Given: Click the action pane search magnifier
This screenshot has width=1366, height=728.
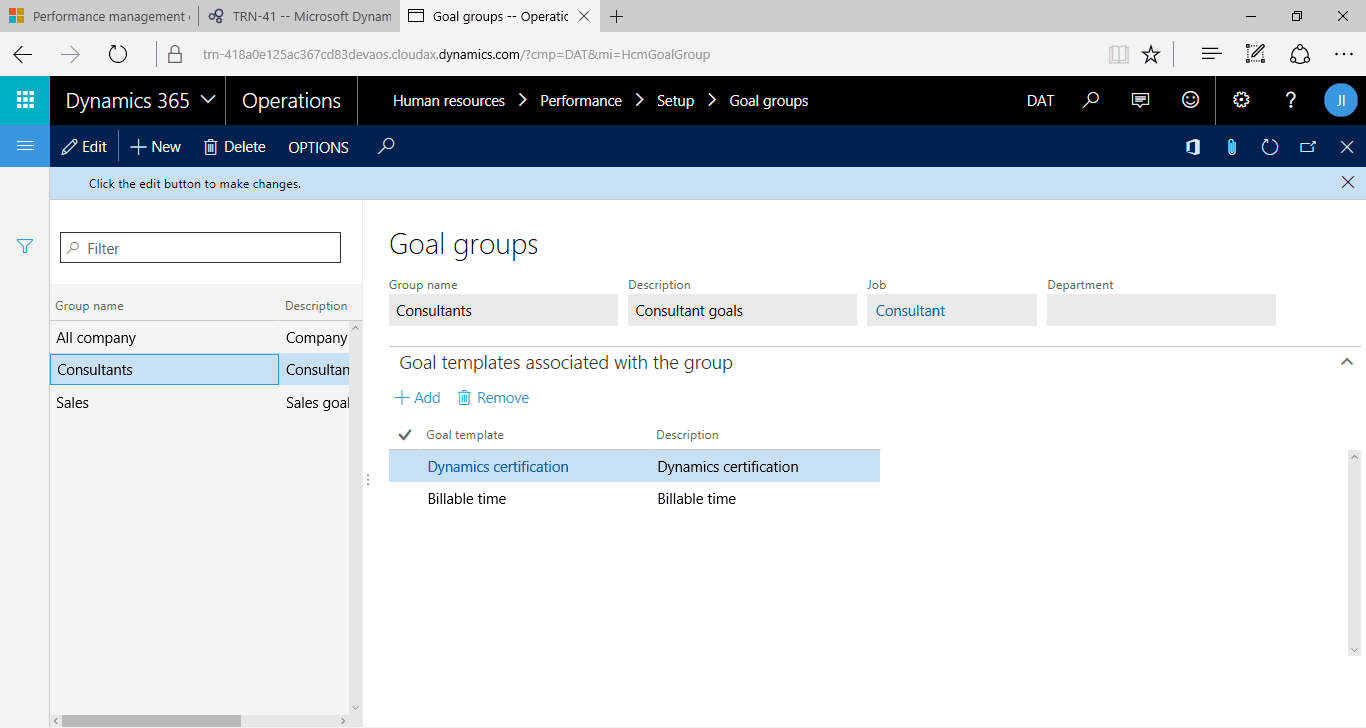Looking at the screenshot, I should coord(386,146).
